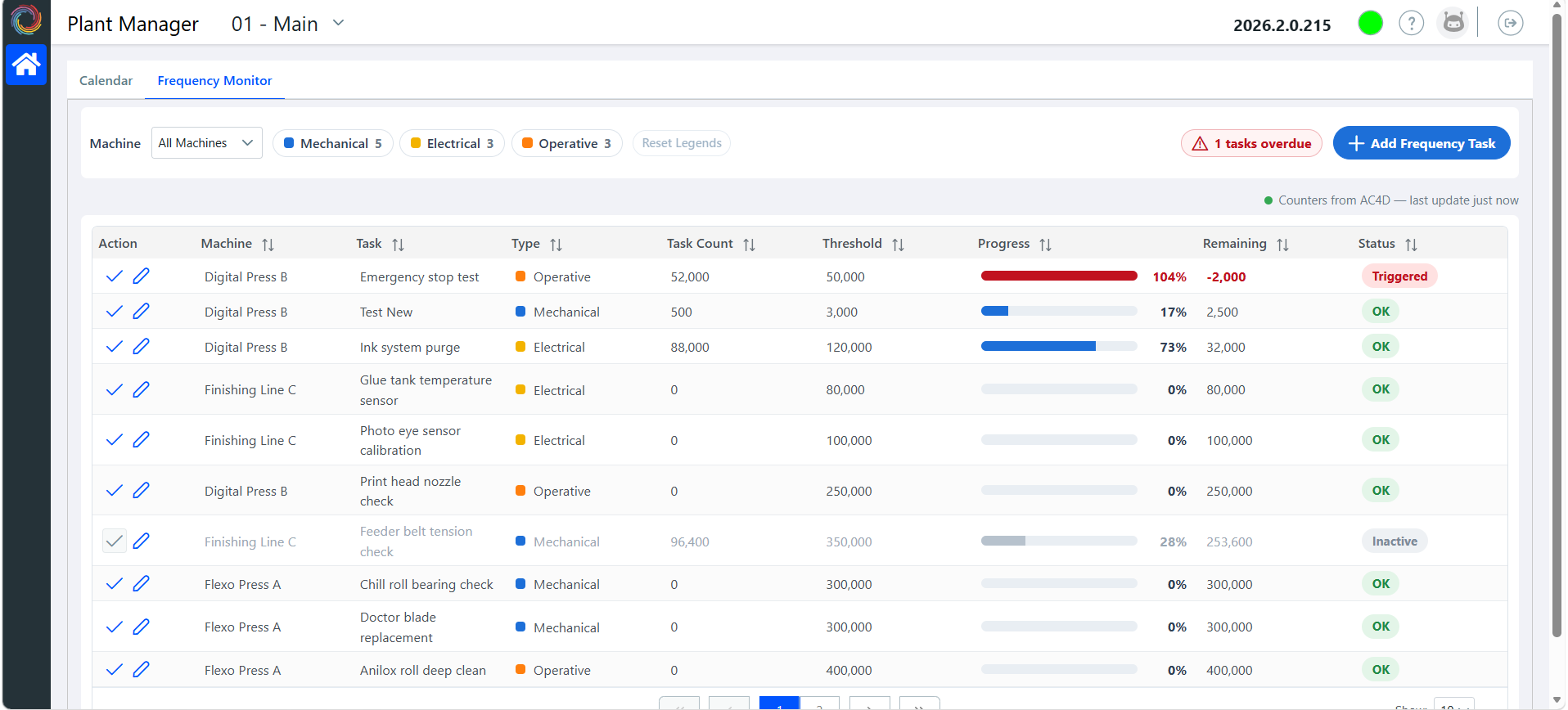
Task: Complete Ink system purge via checkmark icon
Action: pos(115,347)
